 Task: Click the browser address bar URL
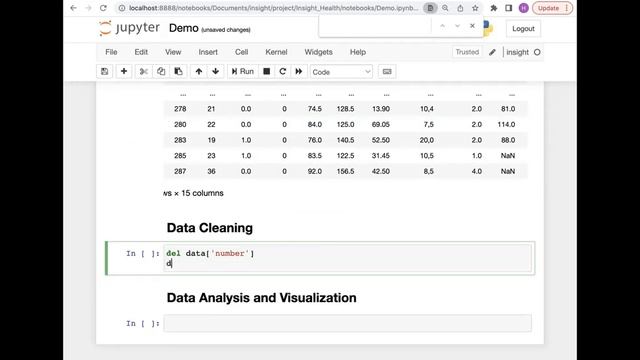[x=273, y=8]
